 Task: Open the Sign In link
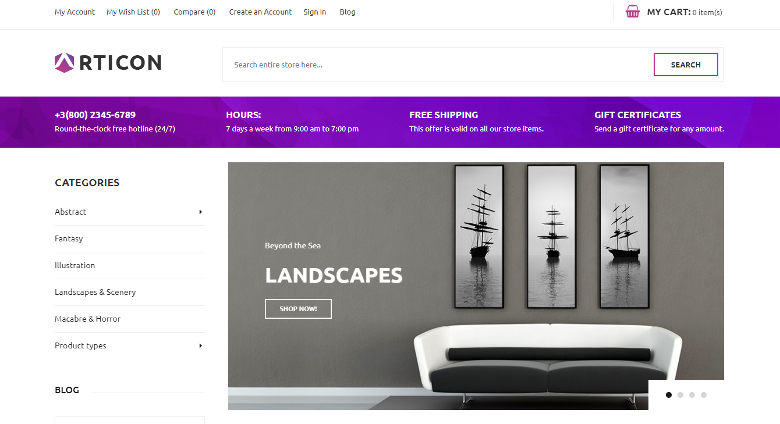(x=315, y=12)
